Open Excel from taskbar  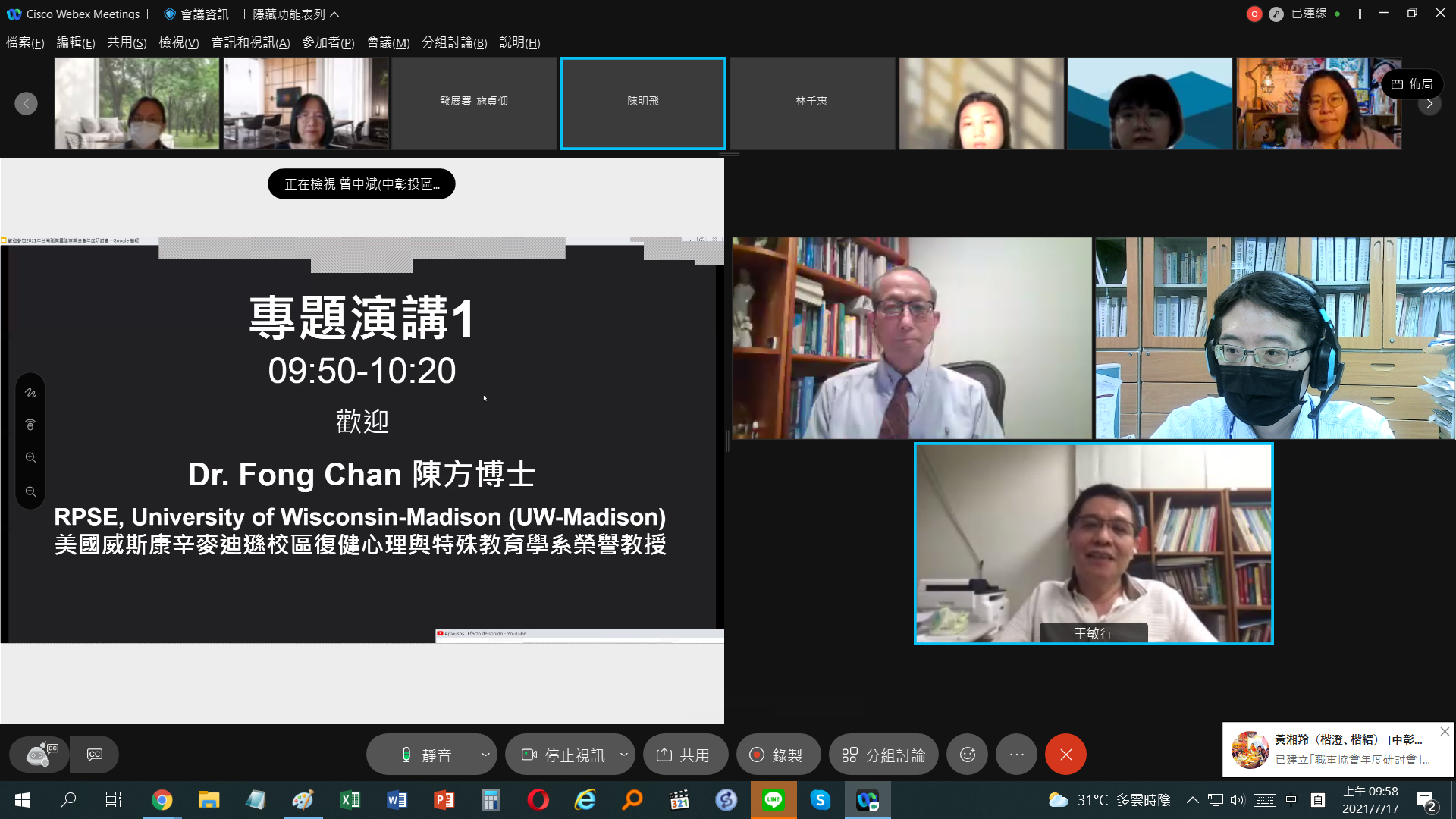[350, 800]
